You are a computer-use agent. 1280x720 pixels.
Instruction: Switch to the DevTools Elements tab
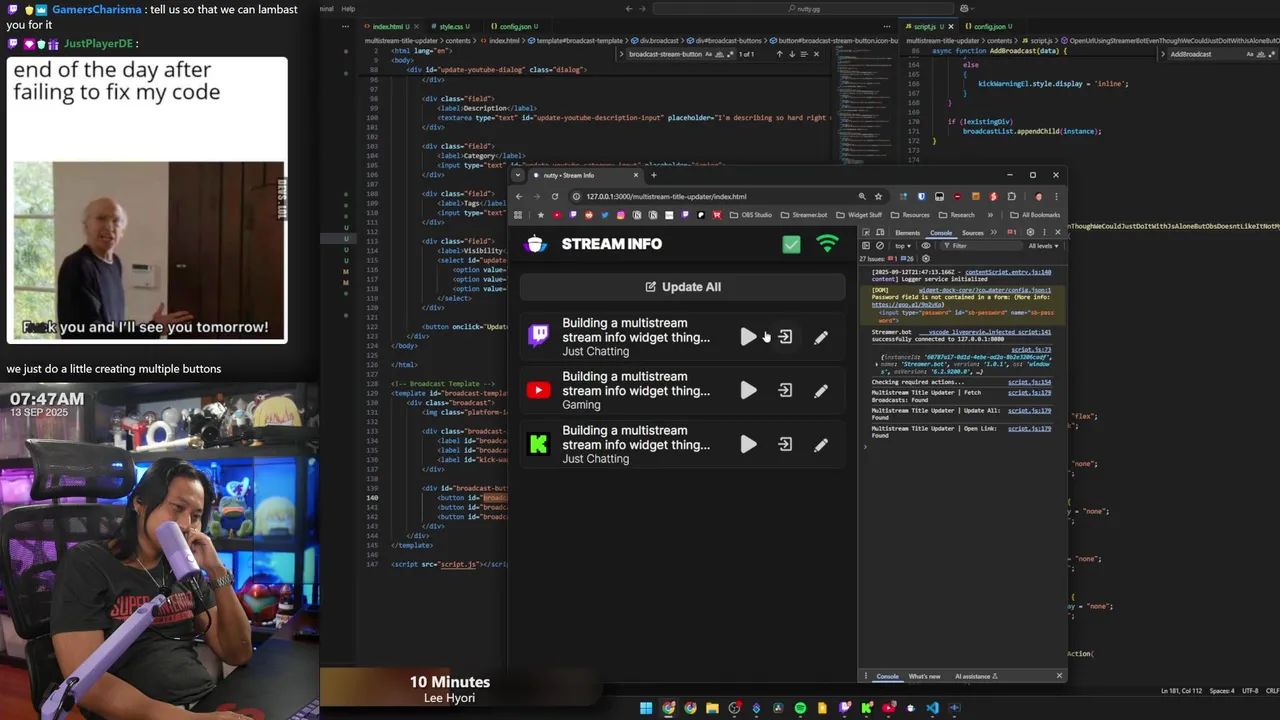907,233
